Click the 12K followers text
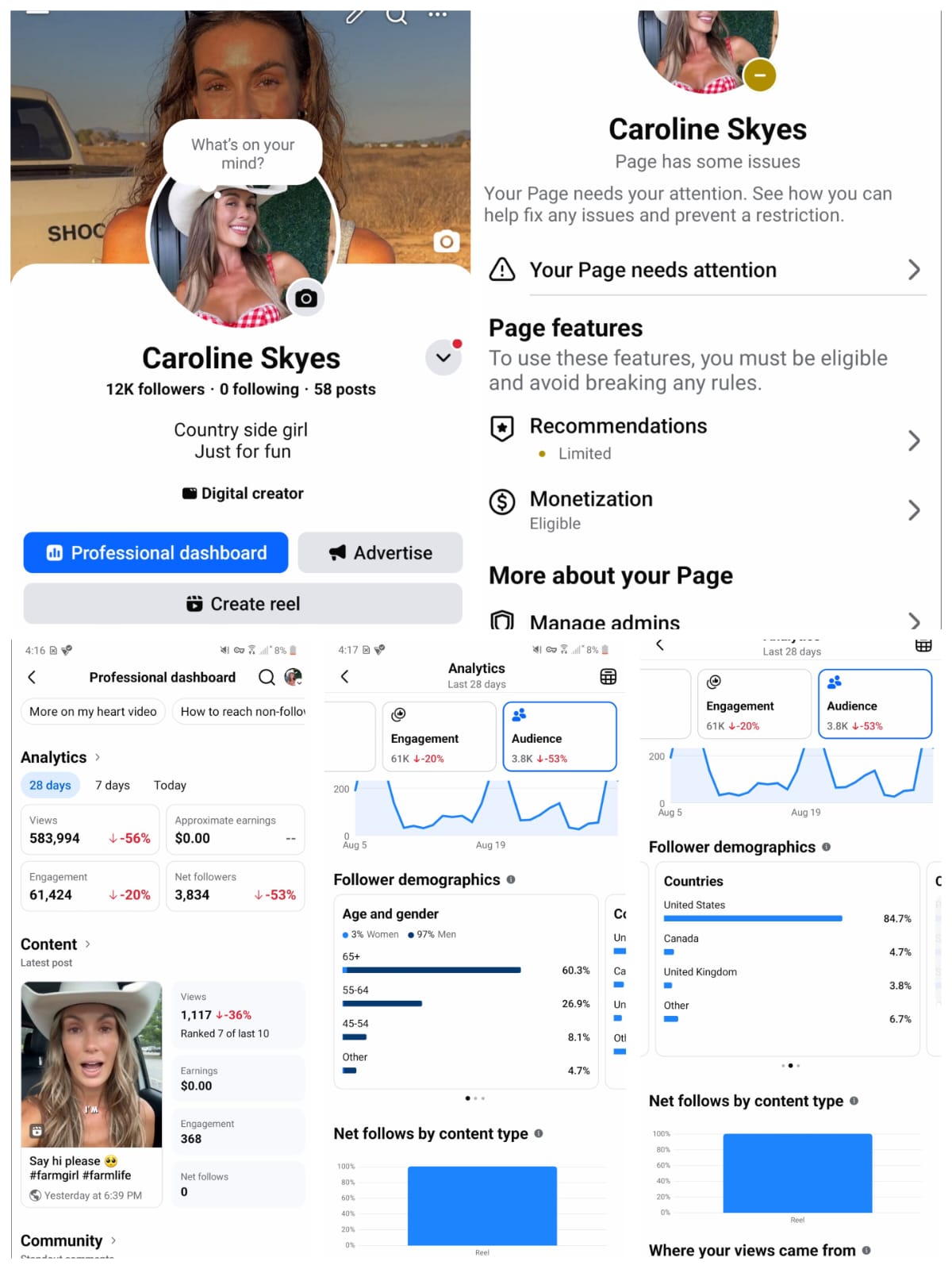Screen dimensions: 952x1269 point(155,390)
